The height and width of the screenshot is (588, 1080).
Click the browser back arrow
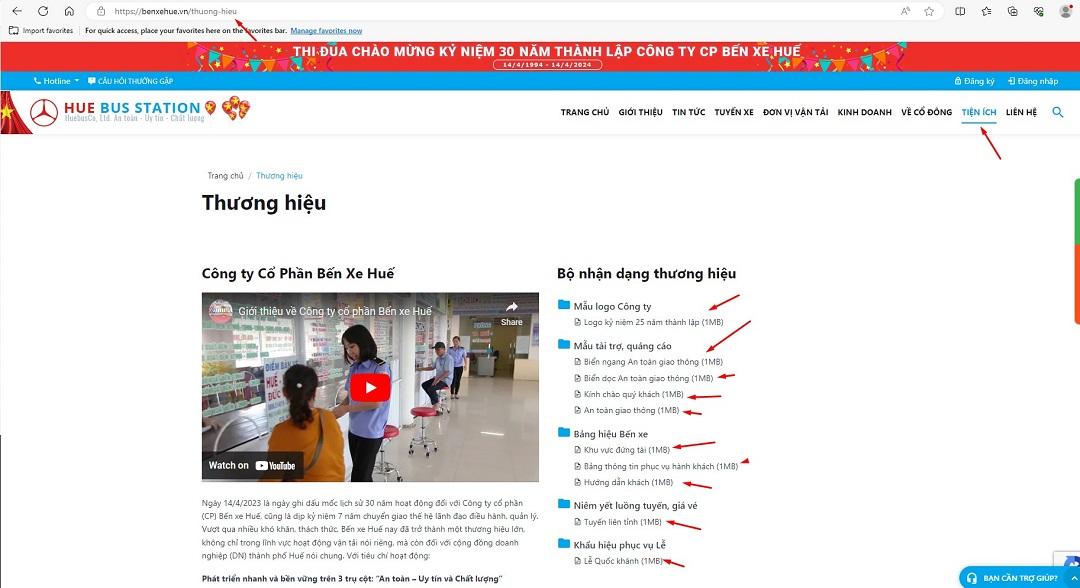[x=17, y=11]
